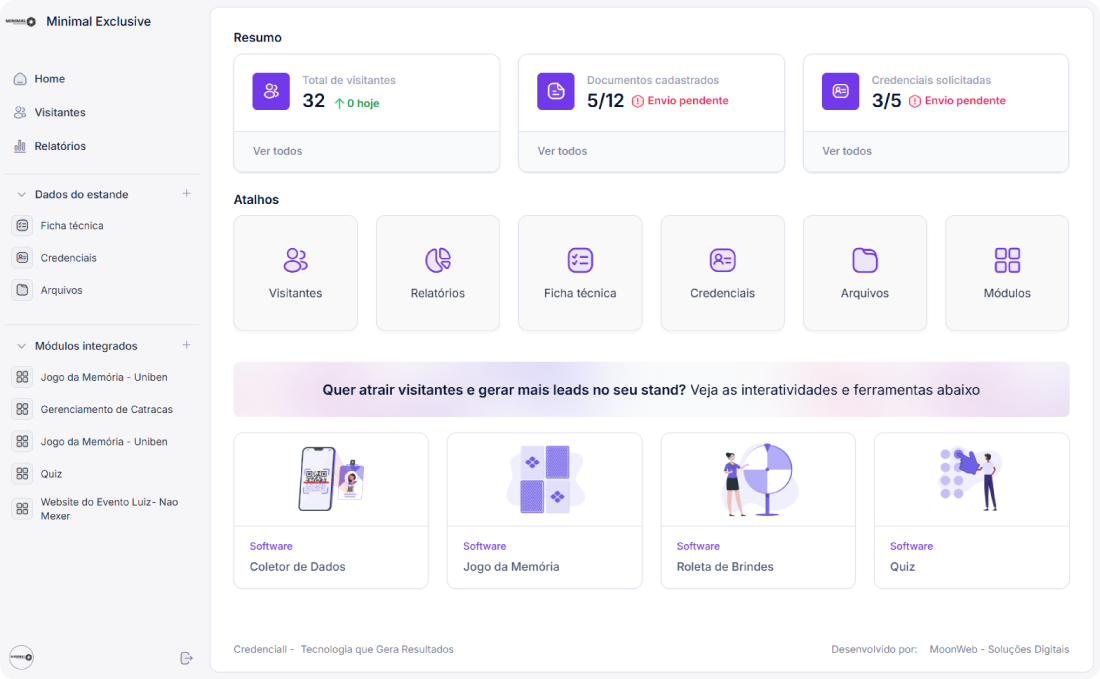1100x679 pixels.
Task: Open the Roleta de Brindes software card thumbnail
Action: point(757,478)
